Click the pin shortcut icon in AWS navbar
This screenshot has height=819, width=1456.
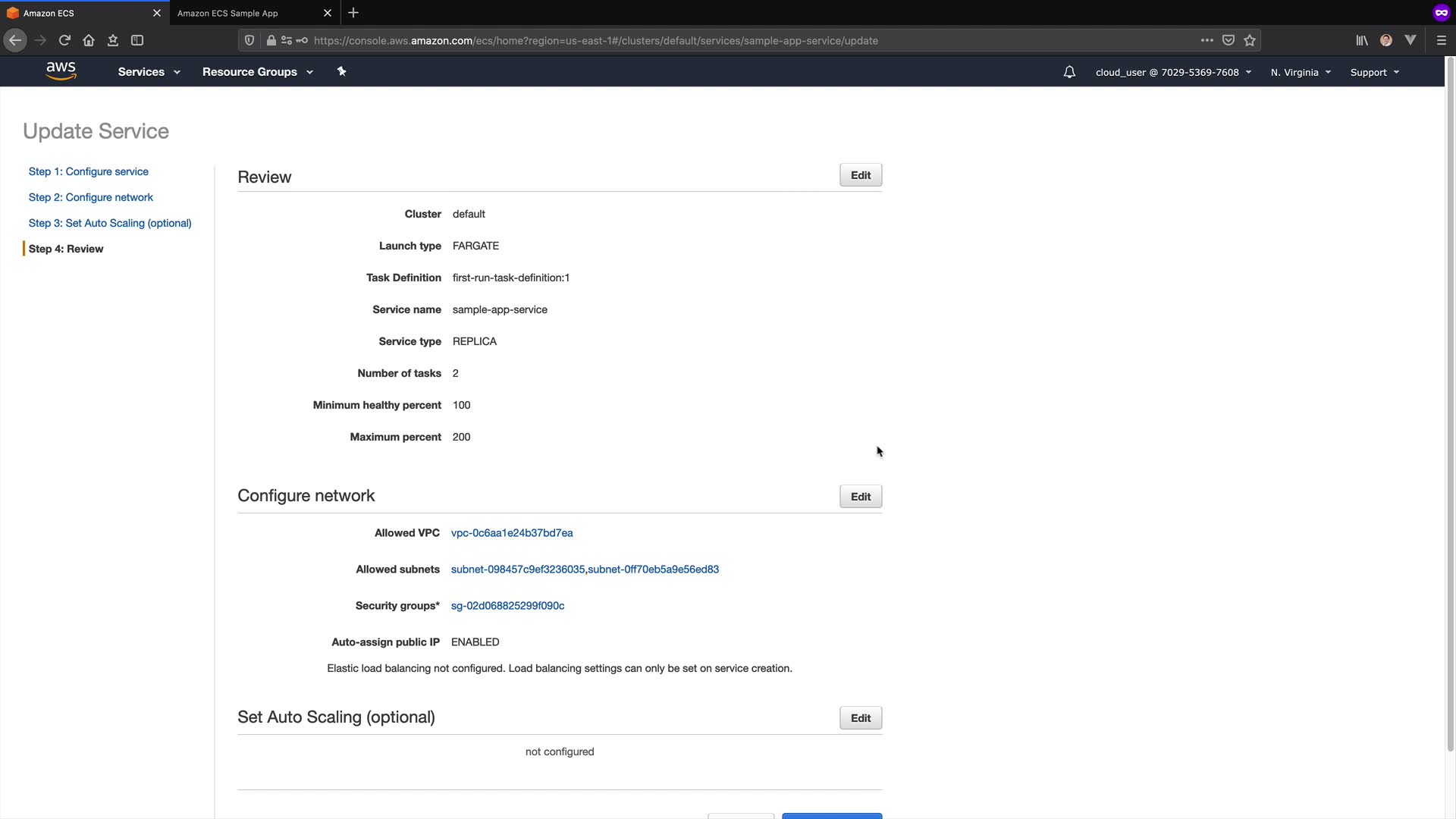(x=341, y=71)
